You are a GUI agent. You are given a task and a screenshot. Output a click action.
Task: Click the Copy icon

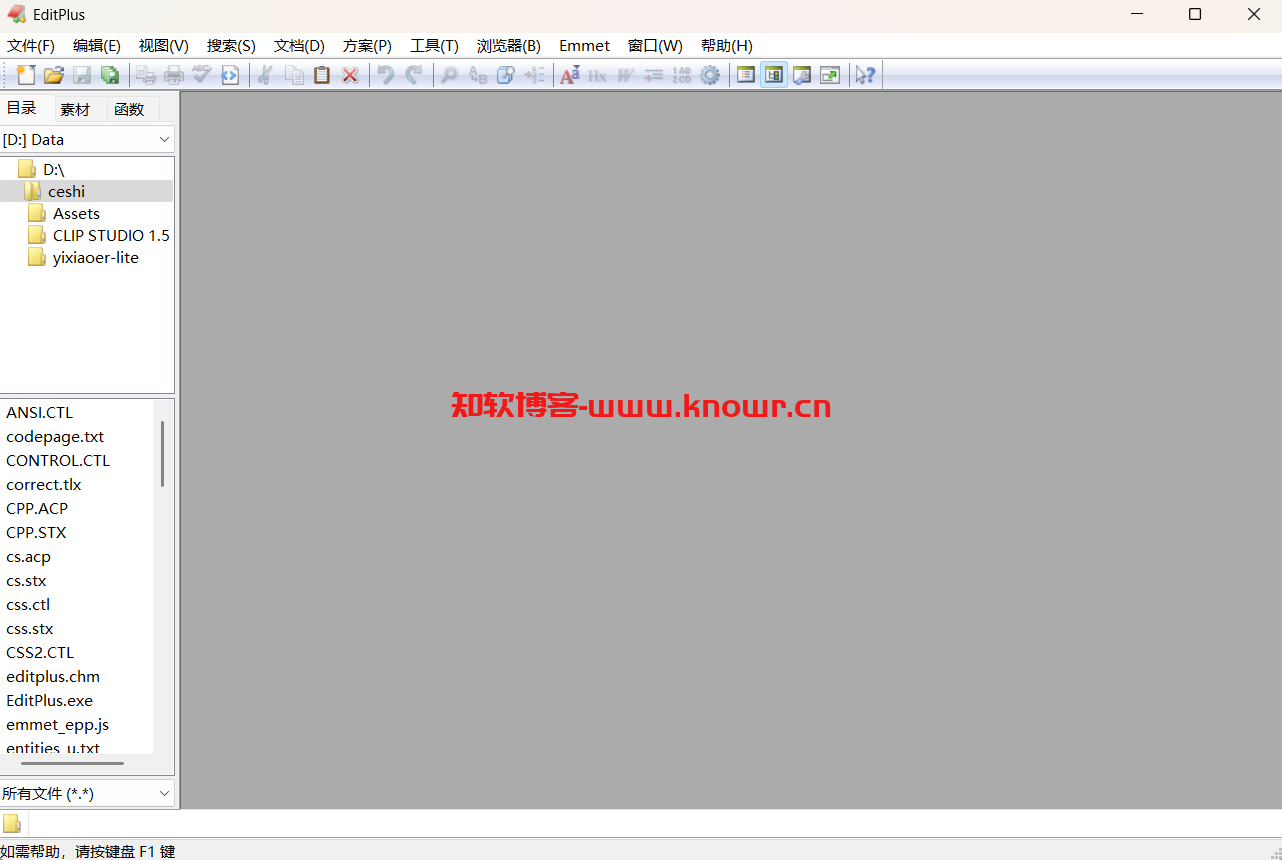click(x=294, y=75)
